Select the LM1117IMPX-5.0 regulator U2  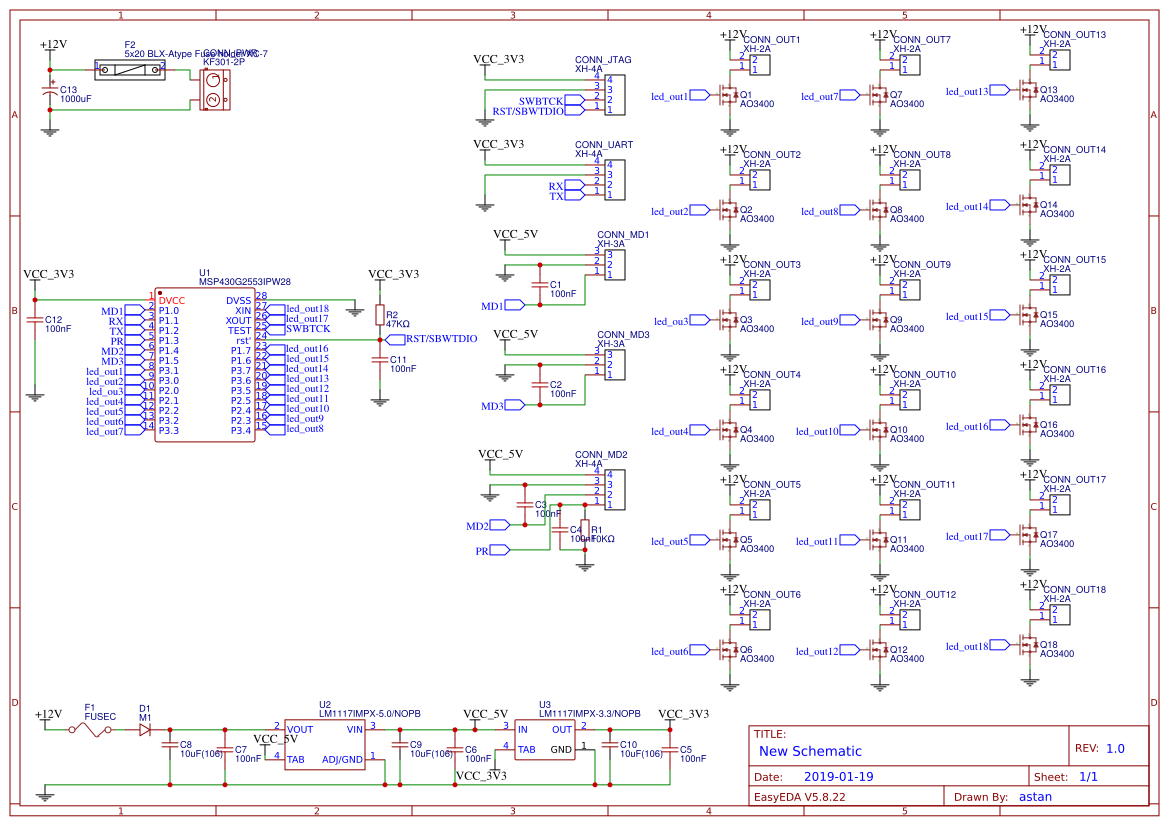point(325,745)
